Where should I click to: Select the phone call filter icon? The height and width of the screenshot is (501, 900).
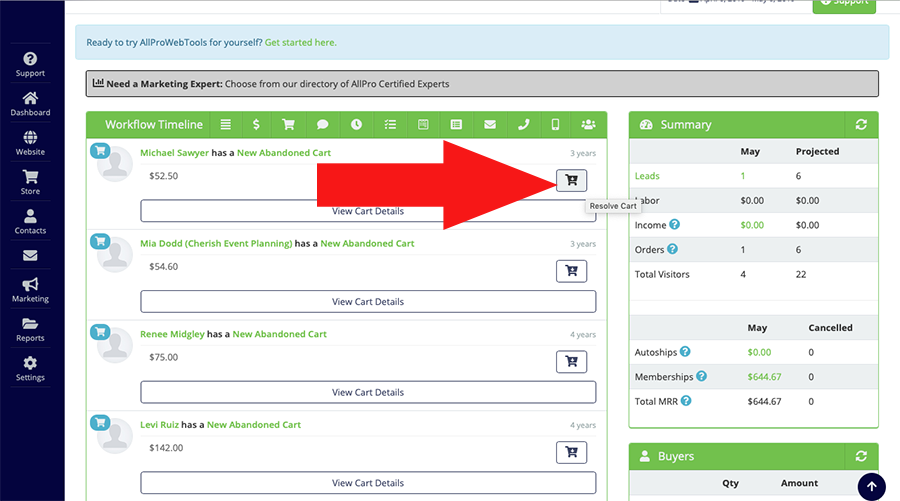click(x=523, y=125)
